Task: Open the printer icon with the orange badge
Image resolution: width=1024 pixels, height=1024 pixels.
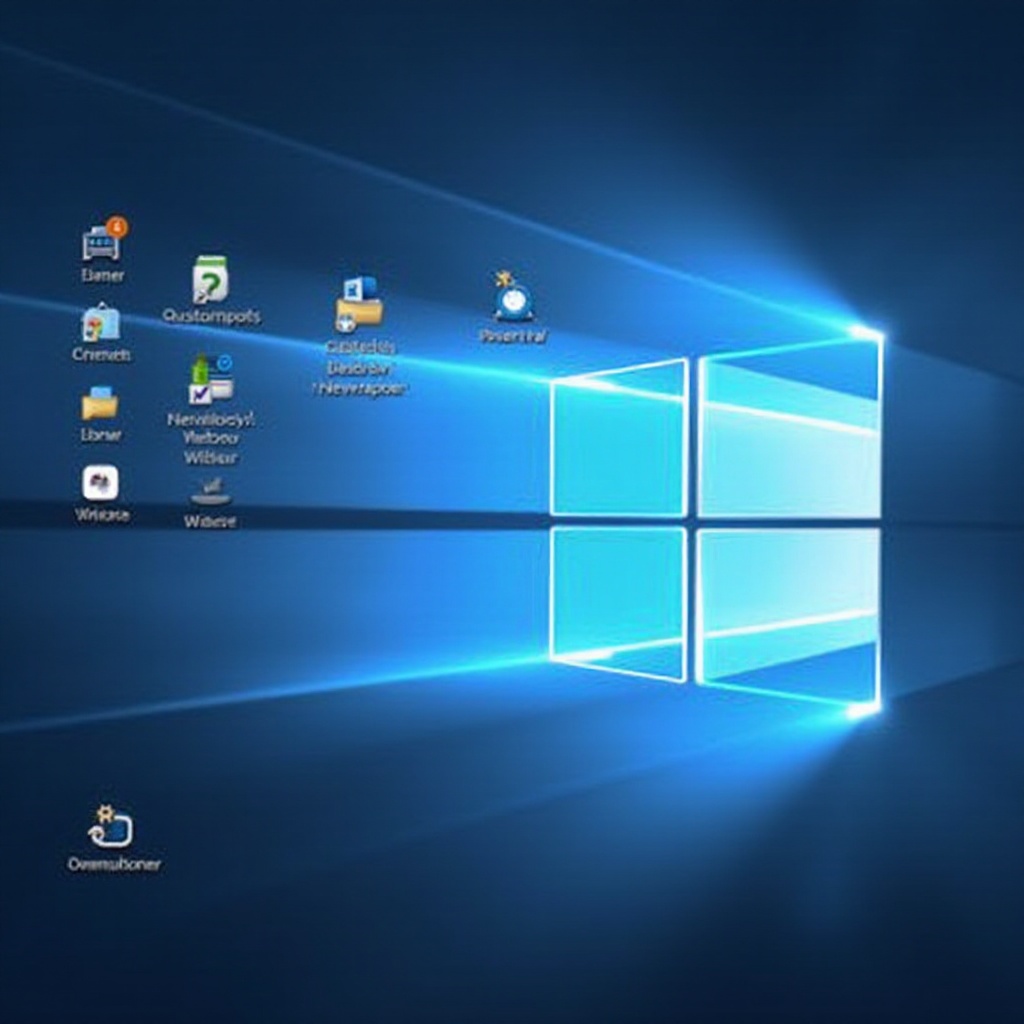Action: 104,239
